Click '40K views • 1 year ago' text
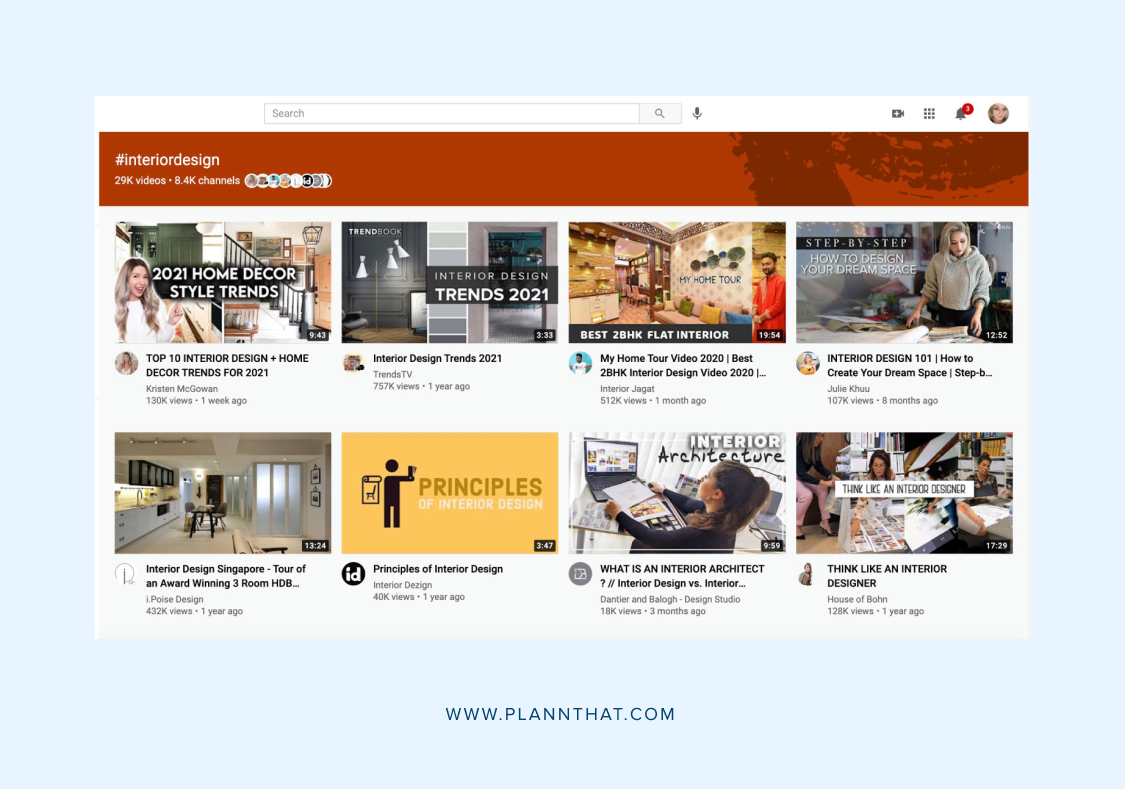 419,597
